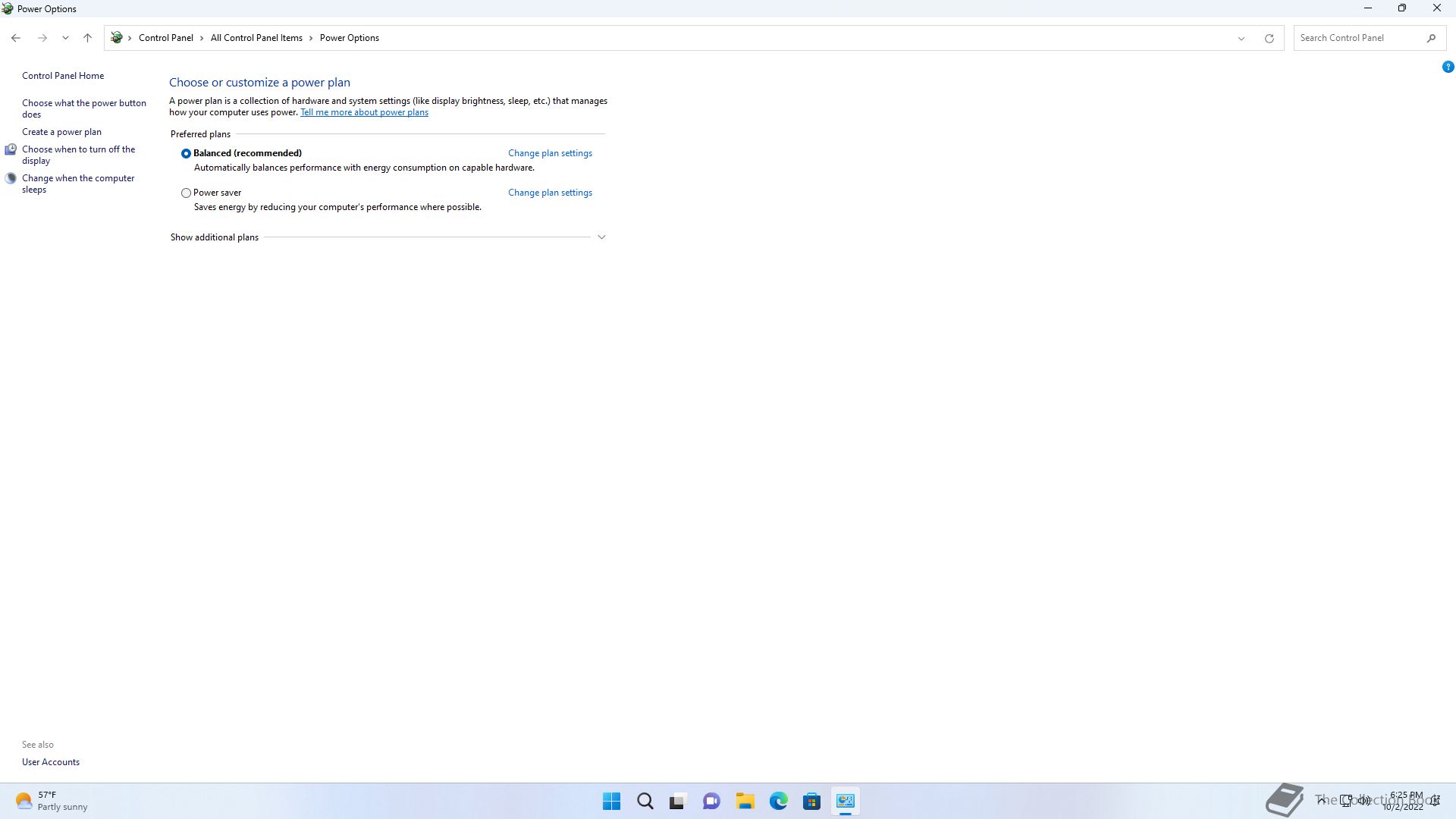The width and height of the screenshot is (1456, 819).
Task: Open Change plan settings for Power saver
Action: pyautogui.click(x=550, y=193)
